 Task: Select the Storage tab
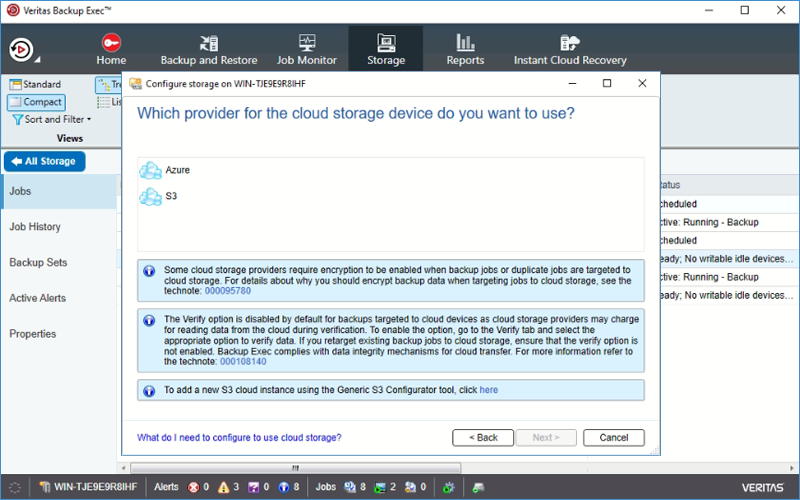(x=386, y=49)
